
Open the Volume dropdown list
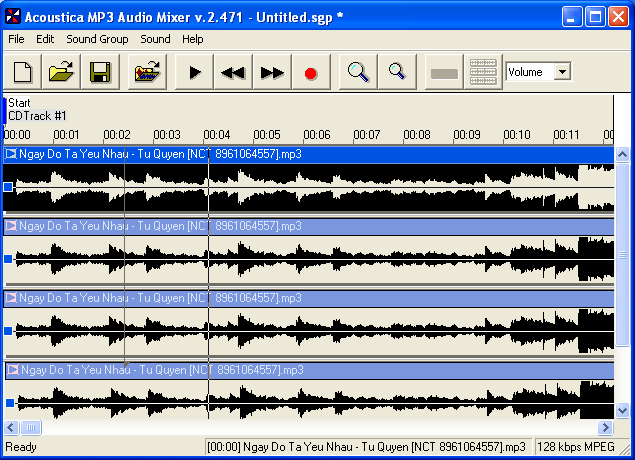562,72
